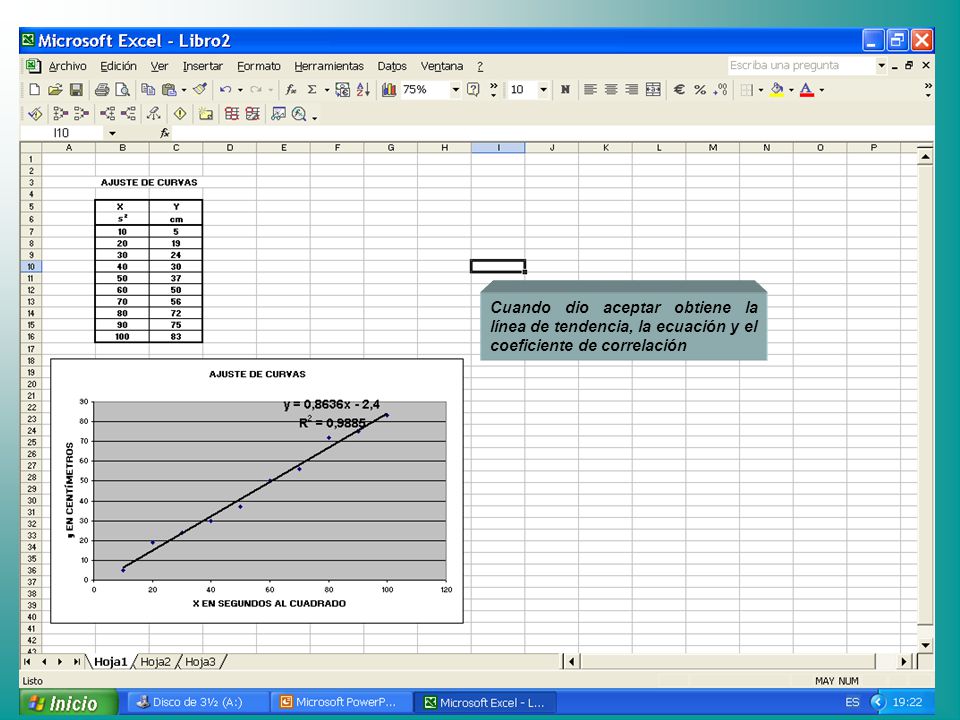Screen dimensions: 960x720
Task: Open font size 10 dropdown
Action: pos(543,90)
